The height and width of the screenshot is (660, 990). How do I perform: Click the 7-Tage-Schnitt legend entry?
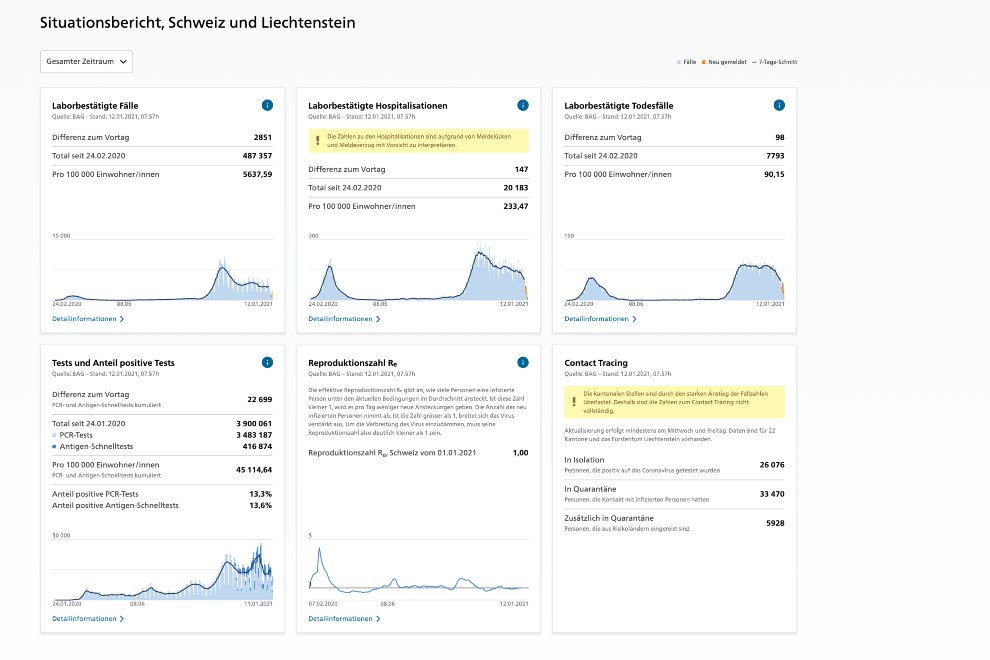tap(775, 62)
